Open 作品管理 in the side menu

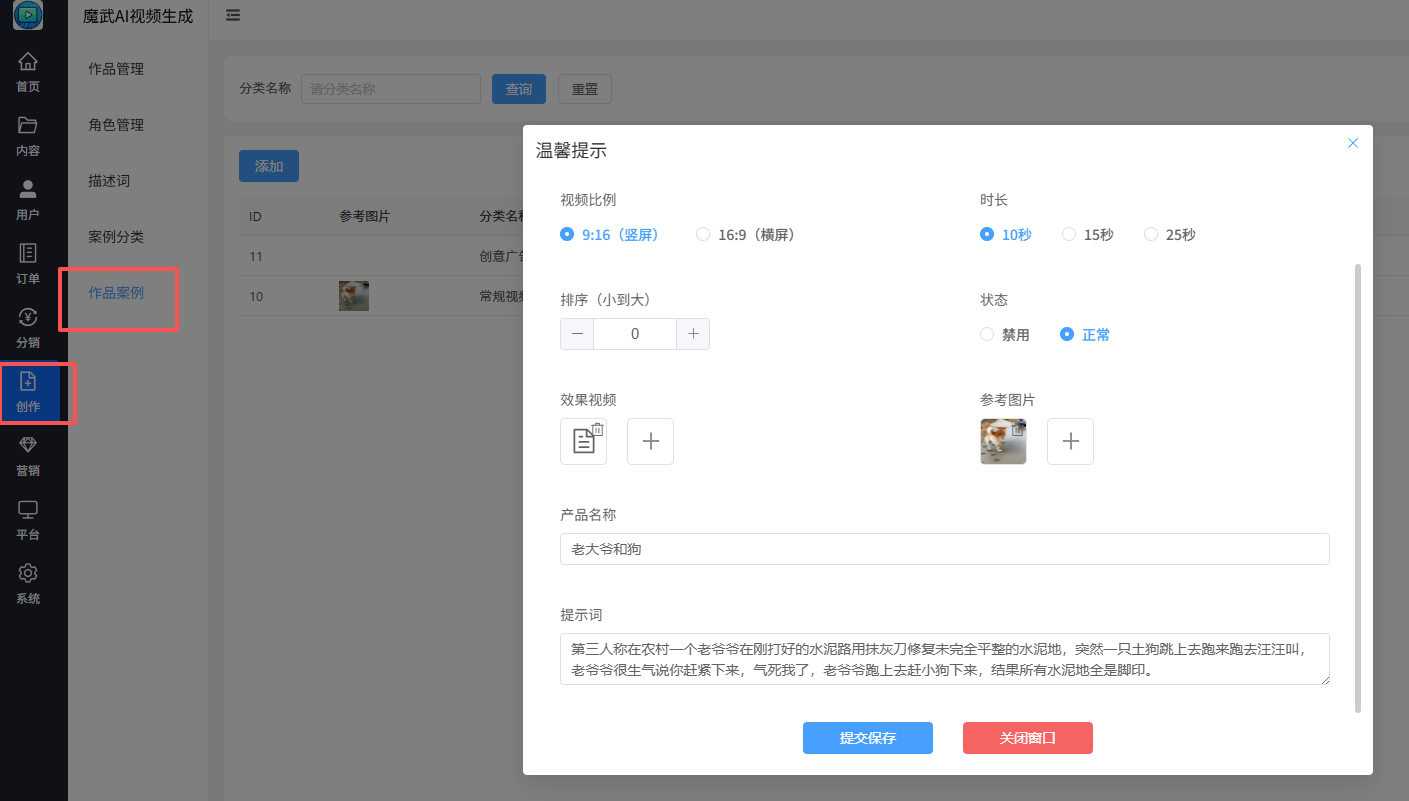(x=116, y=69)
